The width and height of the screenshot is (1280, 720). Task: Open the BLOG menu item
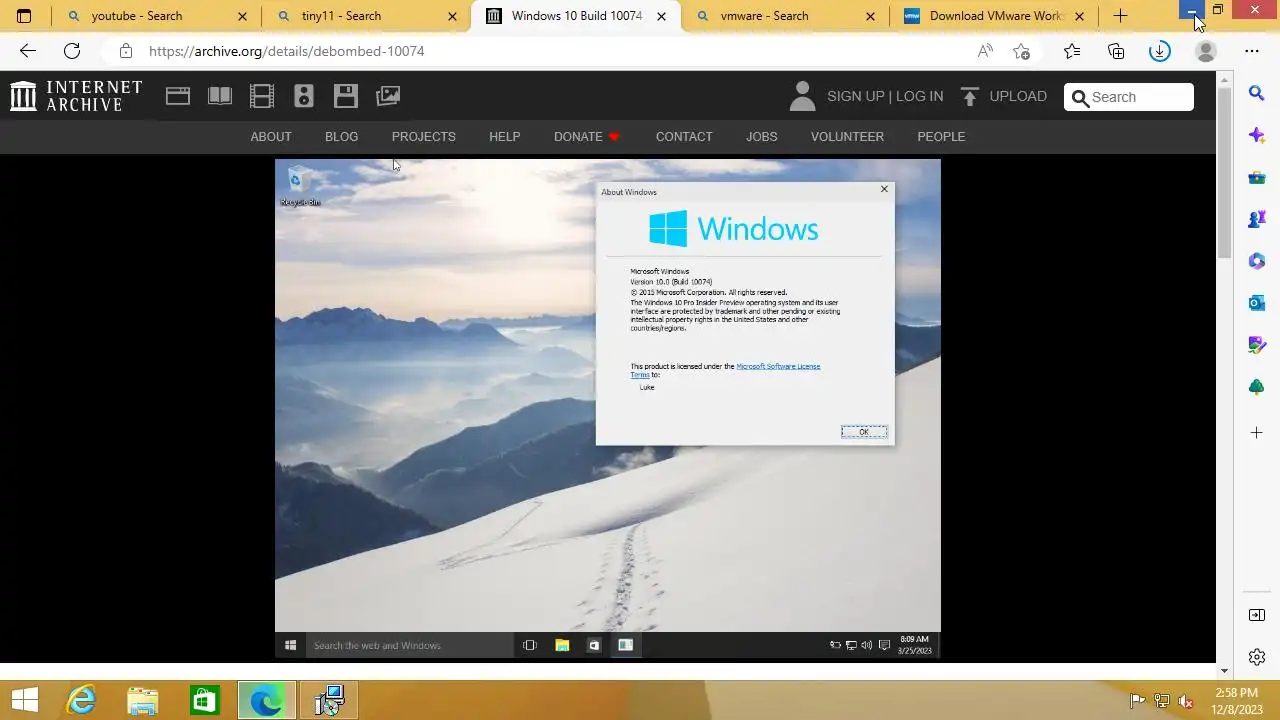point(341,137)
